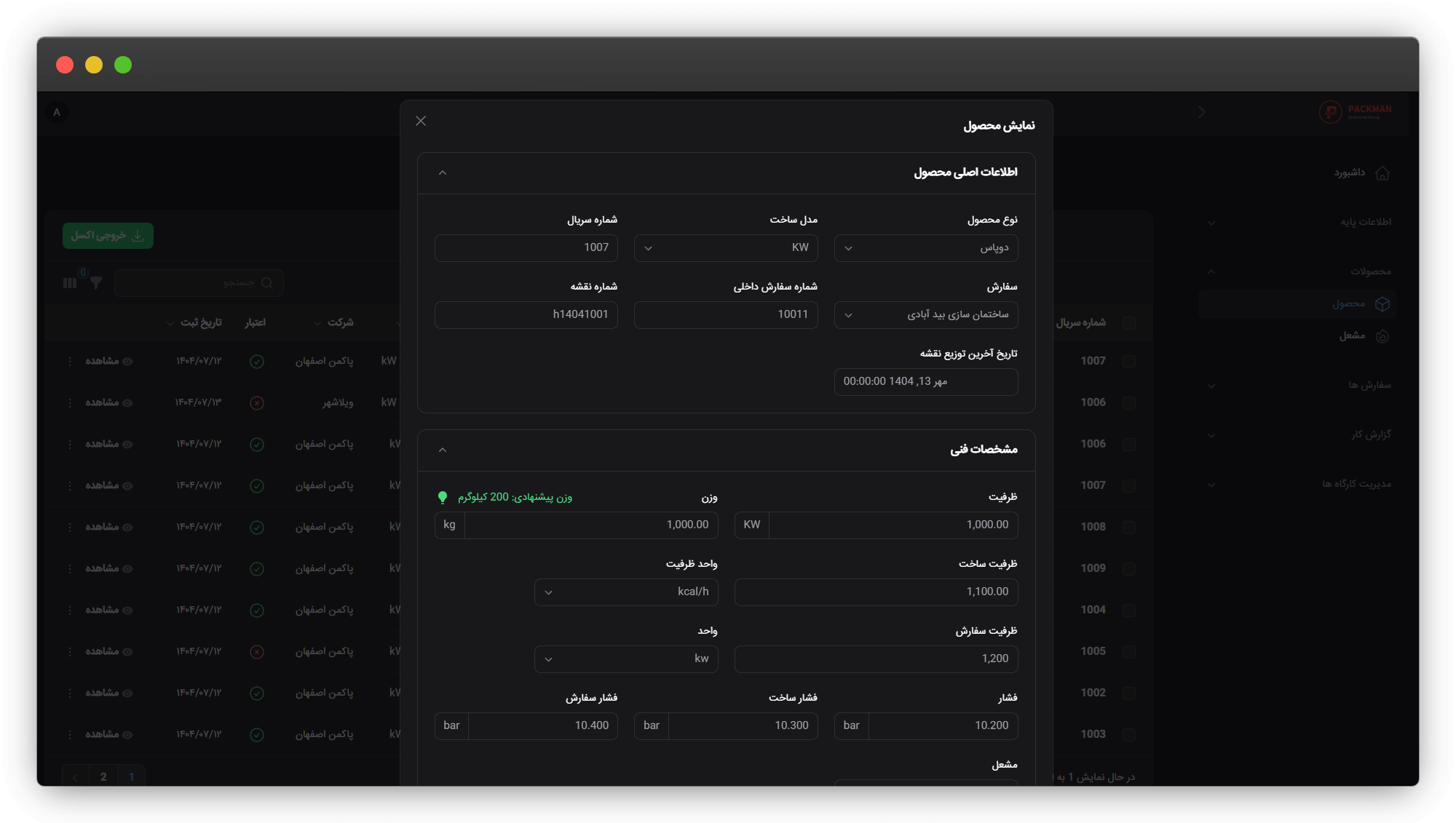1456x823 pixels.
Task: Open the product type dropdown showing دوپاس
Action: [x=925, y=248]
